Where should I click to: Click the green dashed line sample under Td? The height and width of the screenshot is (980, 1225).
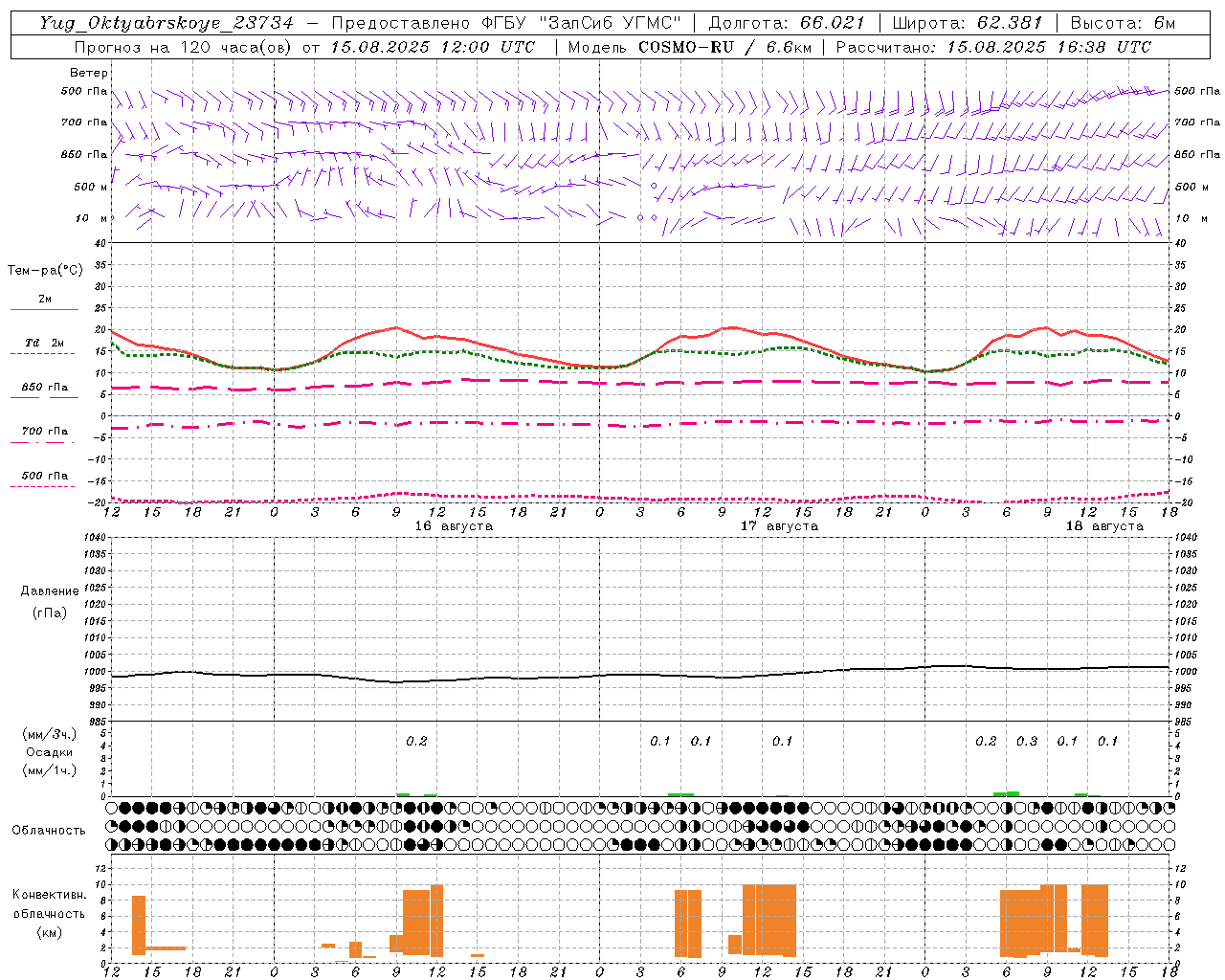[x=42, y=354]
